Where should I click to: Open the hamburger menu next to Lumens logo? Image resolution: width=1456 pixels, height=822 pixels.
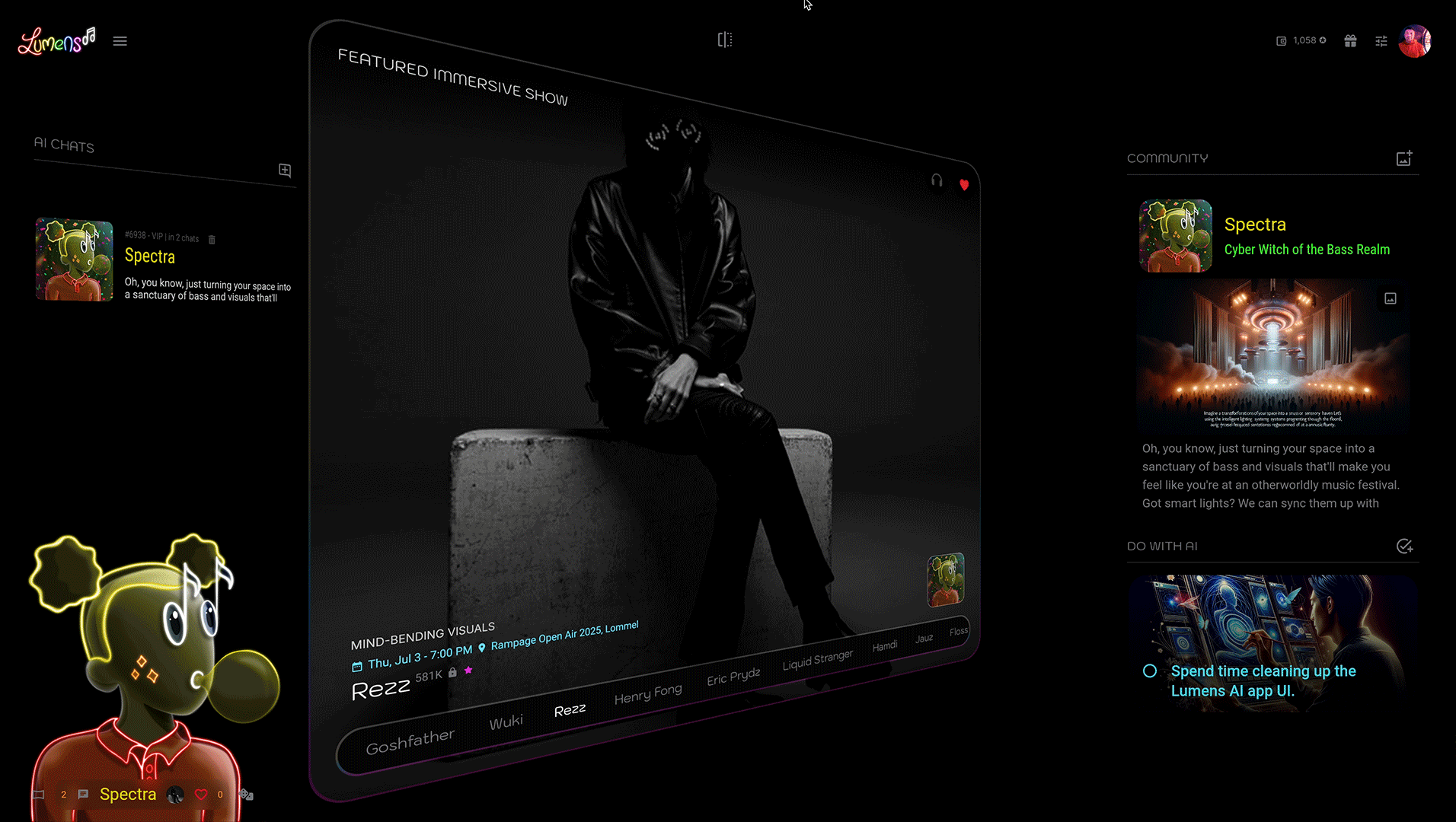120,41
